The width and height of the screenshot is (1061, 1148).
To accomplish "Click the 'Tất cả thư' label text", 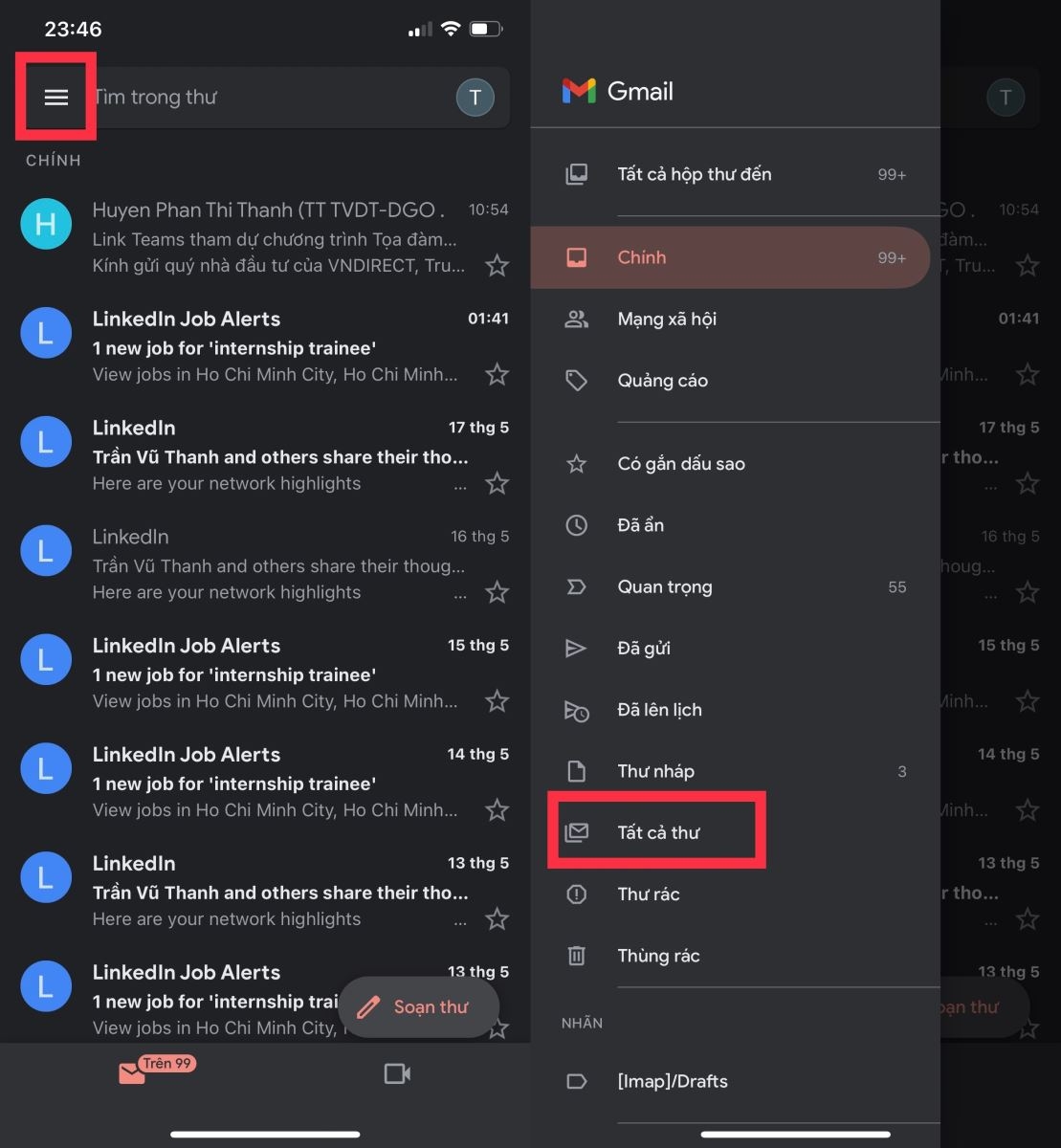I will [659, 832].
